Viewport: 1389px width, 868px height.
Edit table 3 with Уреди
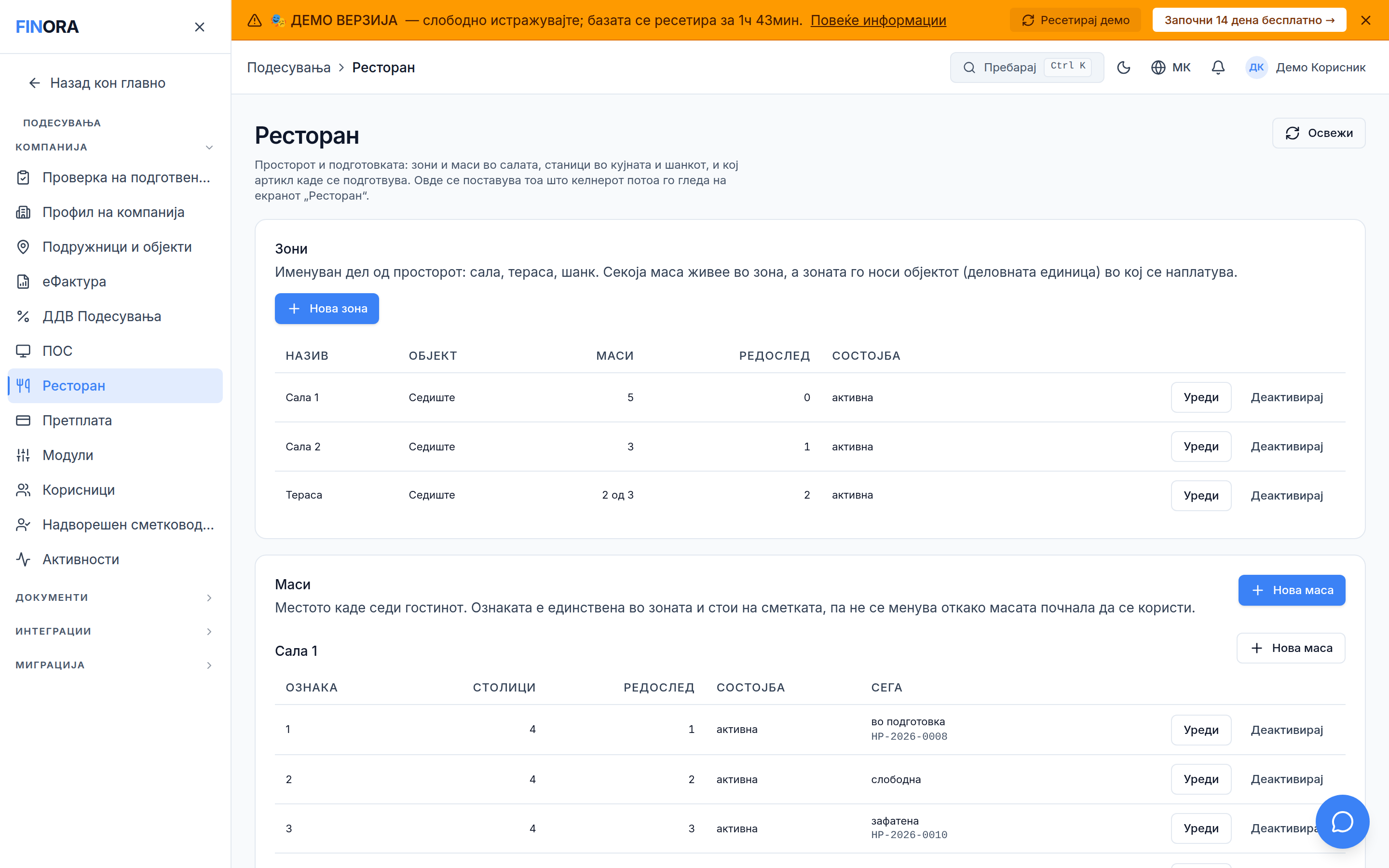click(1201, 828)
